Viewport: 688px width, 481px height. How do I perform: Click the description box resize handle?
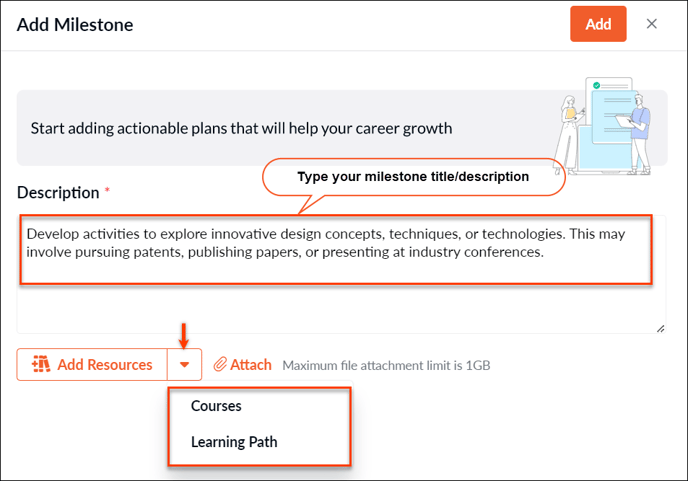point(660,329)
